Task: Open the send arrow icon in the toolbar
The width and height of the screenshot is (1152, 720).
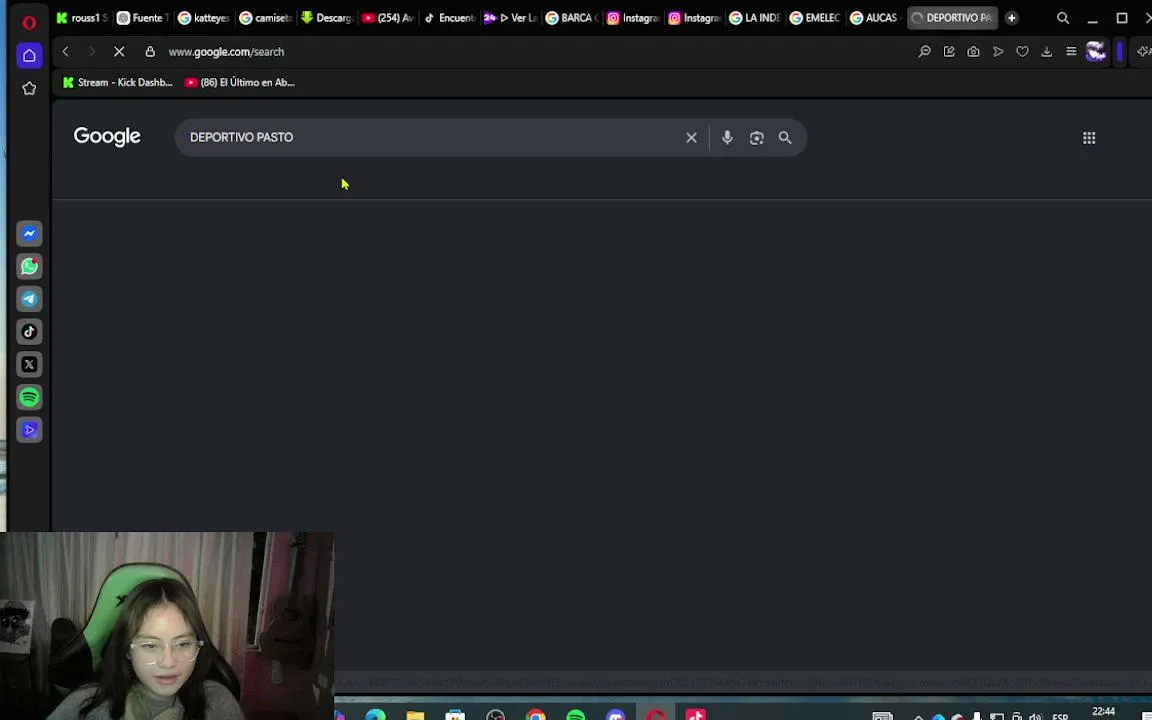Action: pos(998,51)
